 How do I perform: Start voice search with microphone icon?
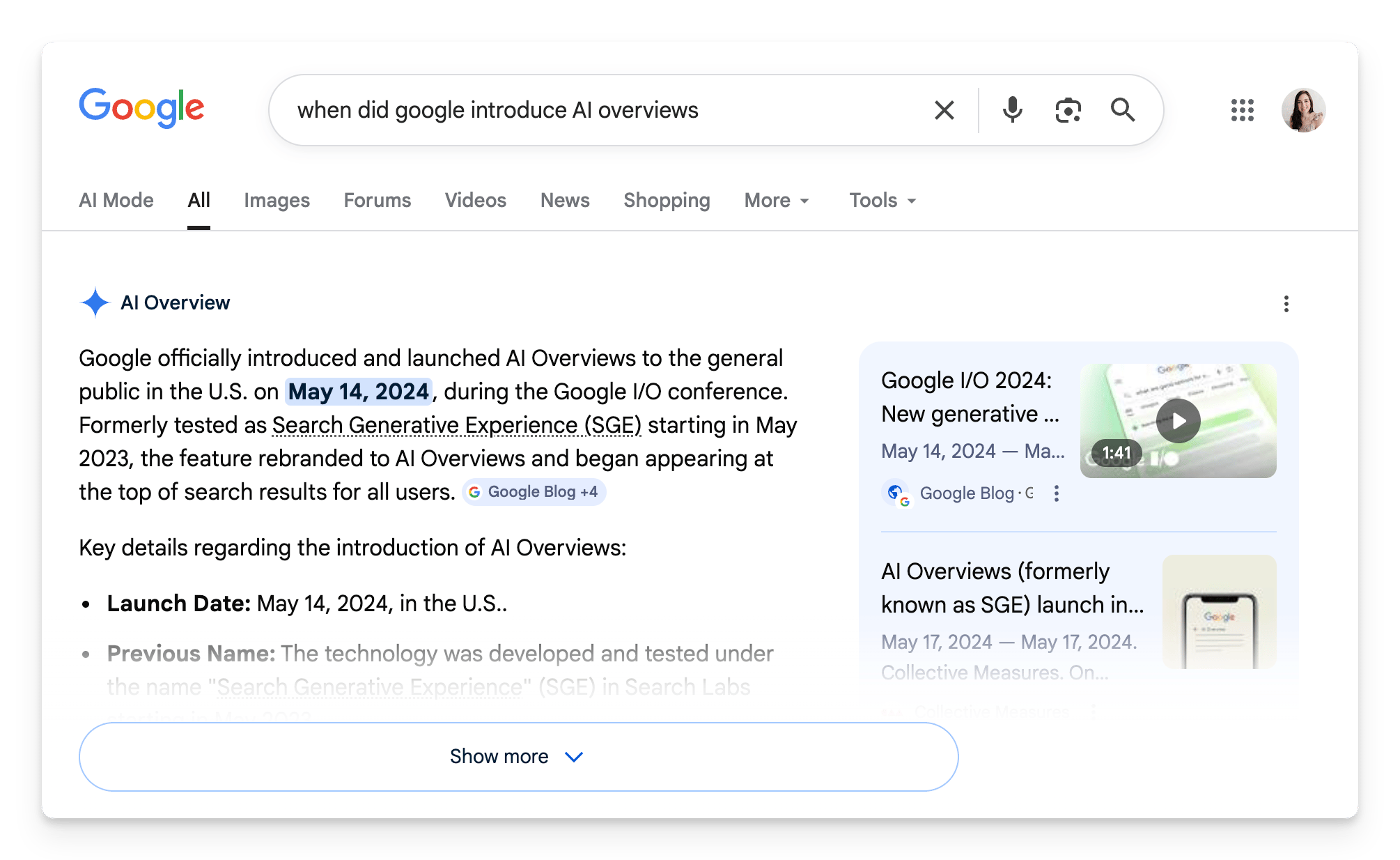pyautogui.click(x=1012, y=110)
